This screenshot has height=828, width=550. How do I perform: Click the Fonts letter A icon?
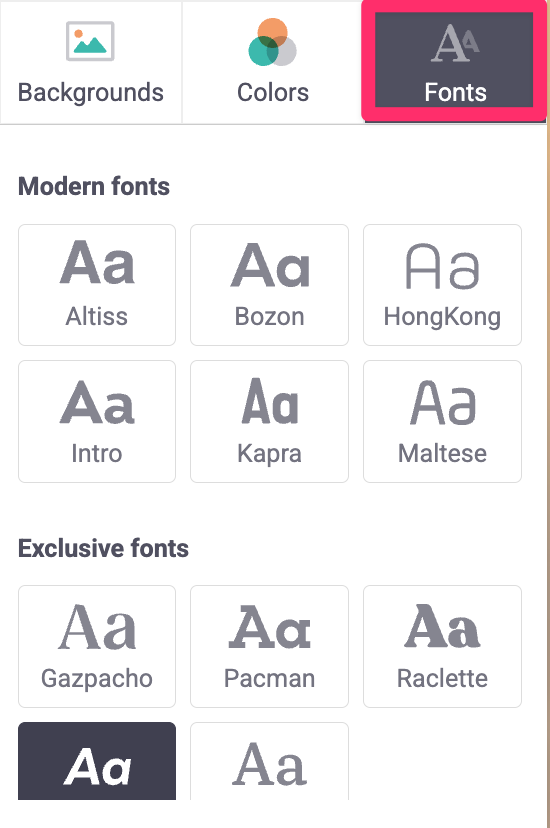[455, 43]
